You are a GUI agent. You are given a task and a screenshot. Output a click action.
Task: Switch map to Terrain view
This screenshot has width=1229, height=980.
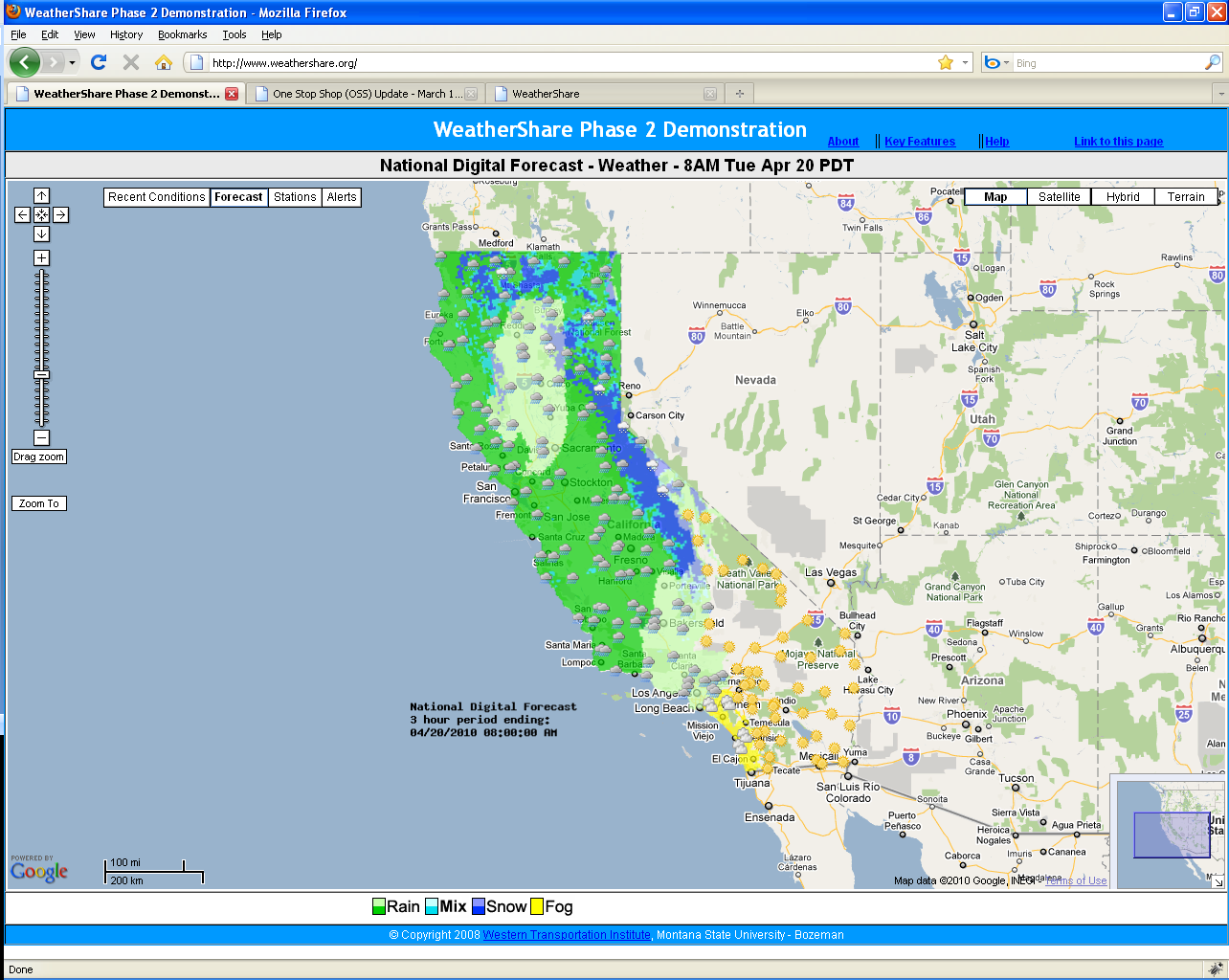click(1186, 197)
